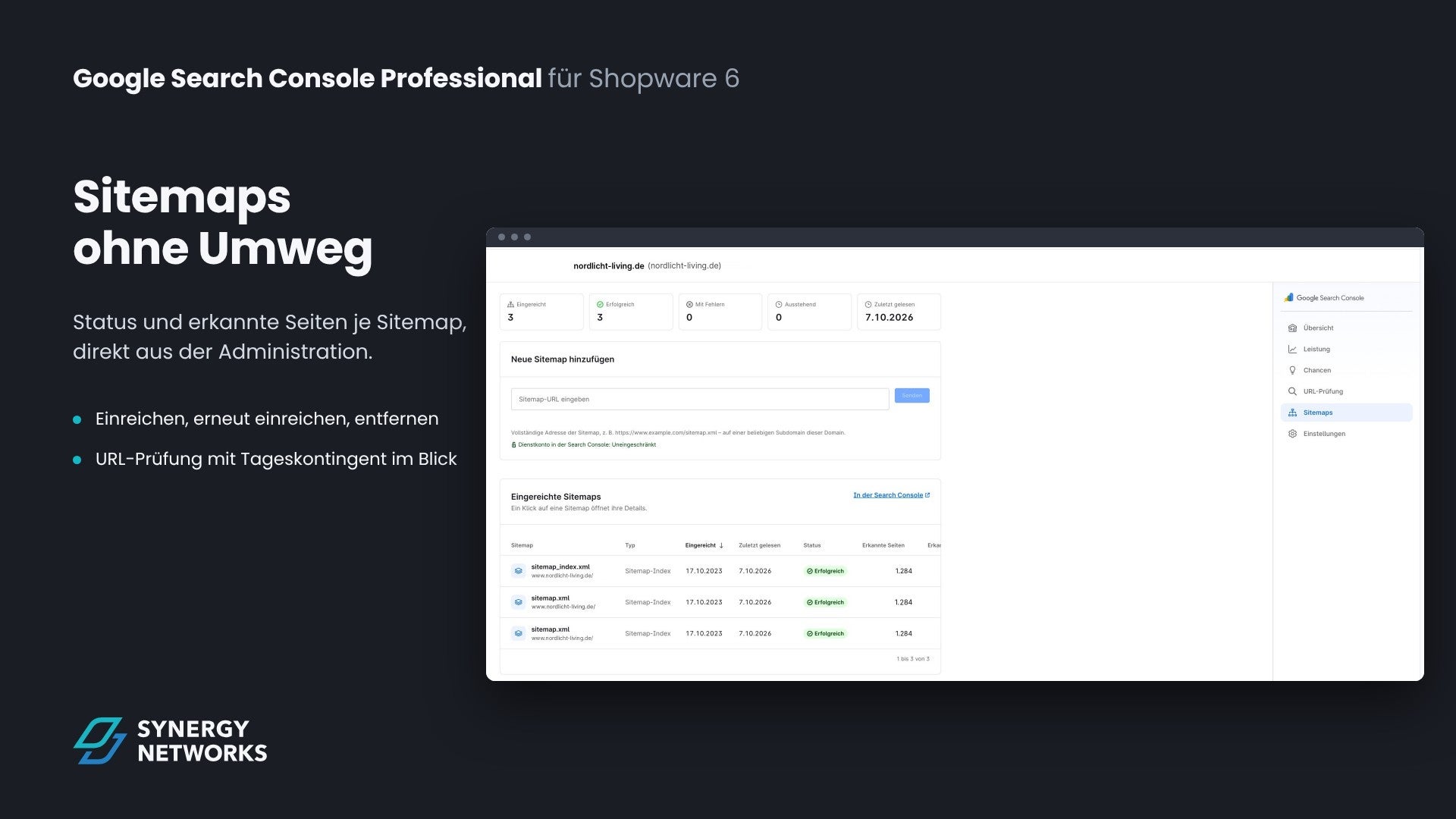Go to the Sitemaps menu item
1456x819 pixels.
coord(1346,413)
